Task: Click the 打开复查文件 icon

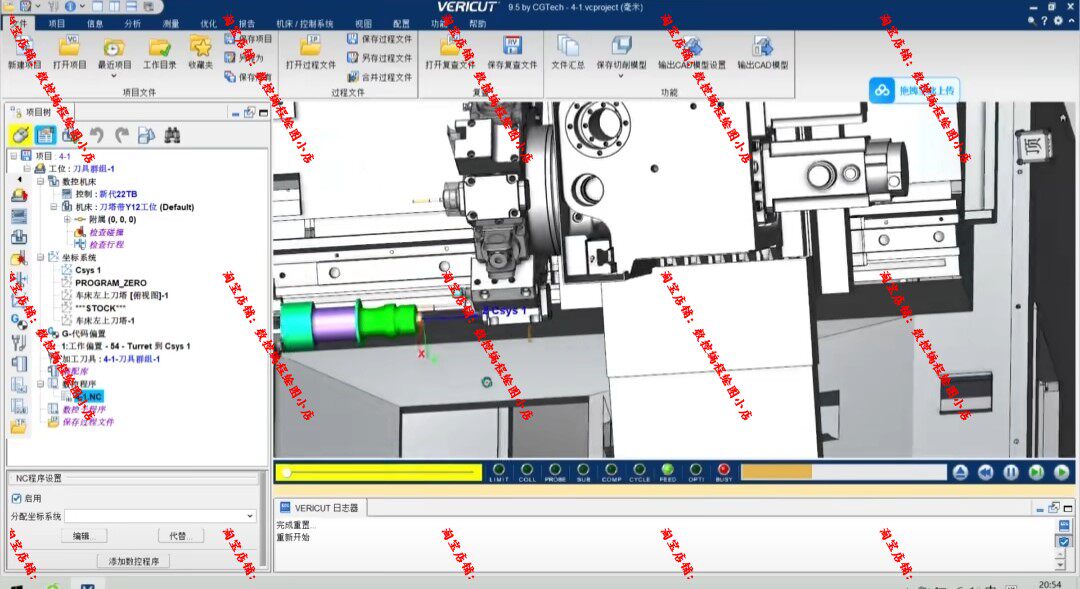Action: point(450,47)
